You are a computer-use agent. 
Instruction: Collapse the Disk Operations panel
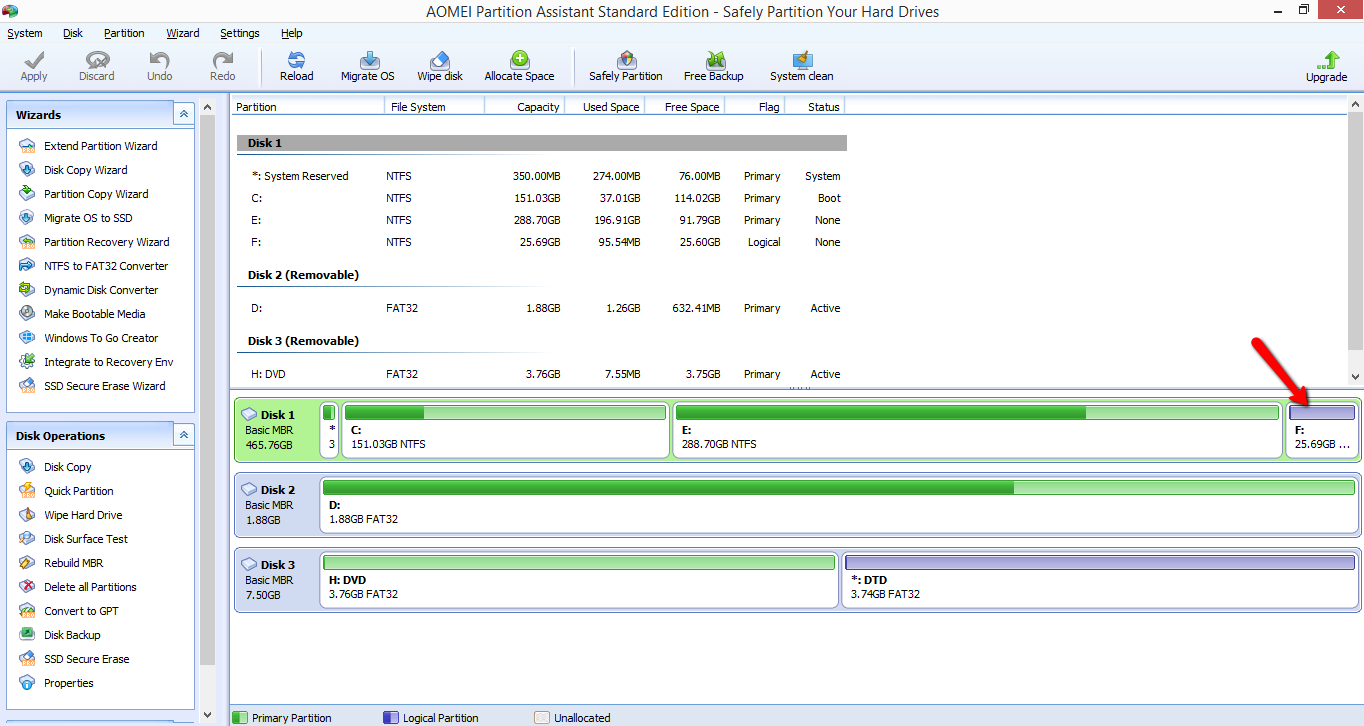tap(184, 435)
